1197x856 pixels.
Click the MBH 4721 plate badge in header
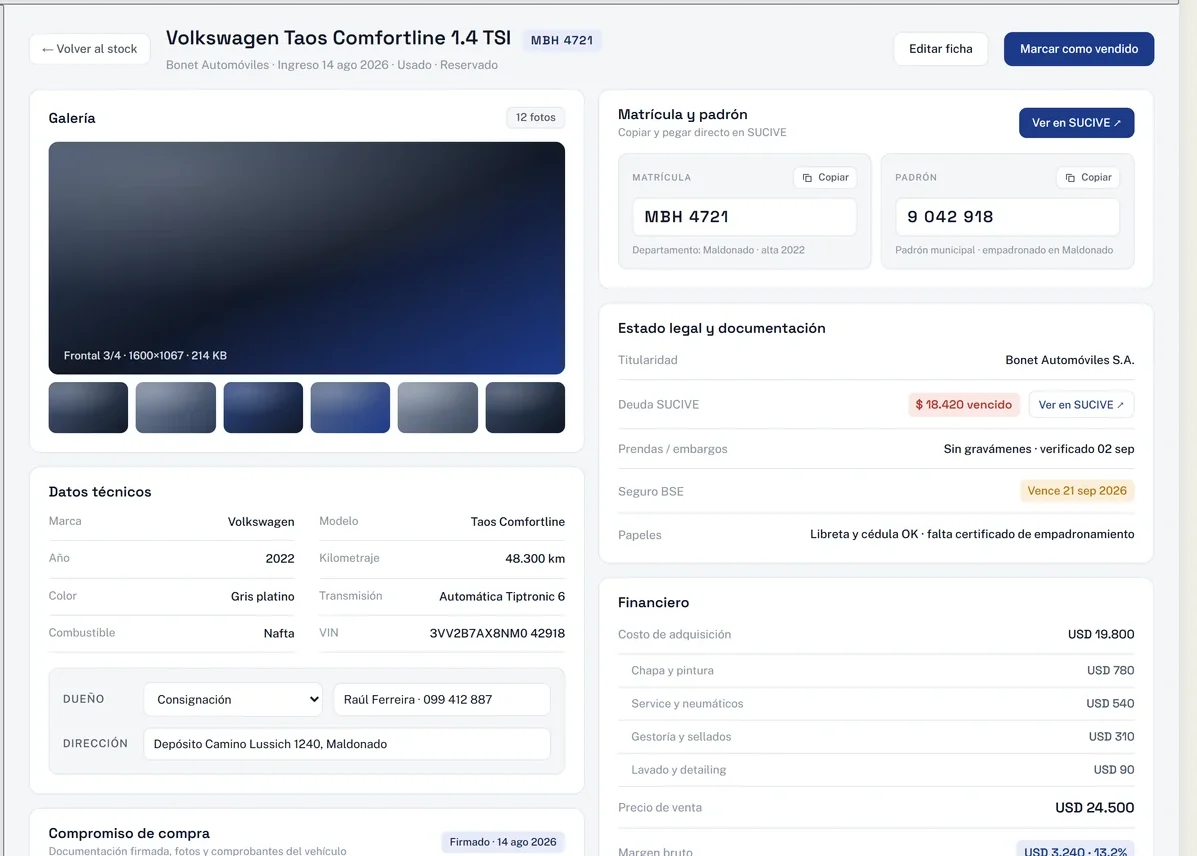click(562, 40)
